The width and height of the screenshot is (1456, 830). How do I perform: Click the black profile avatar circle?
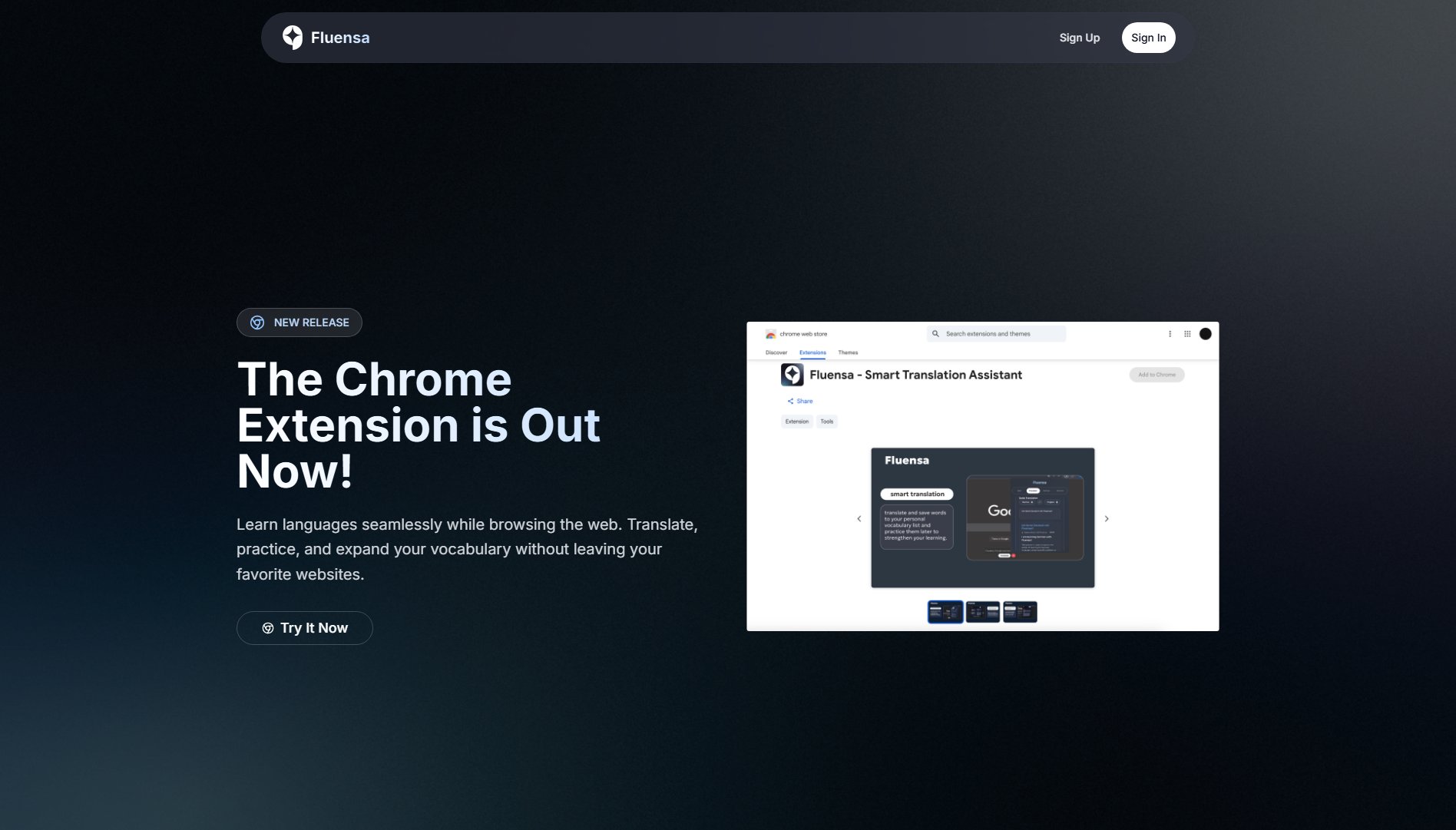pyautogui.click(x=1206, y=334)
